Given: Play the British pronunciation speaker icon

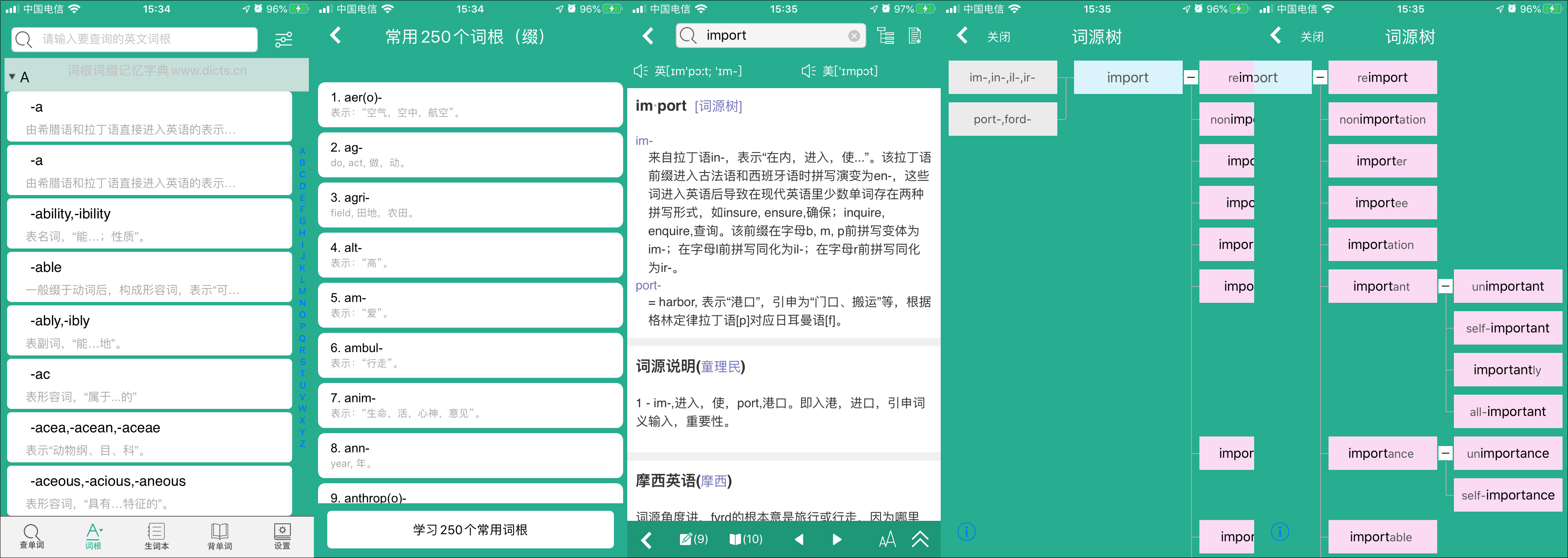Looking at the screenshot, I should click(x=640, y=71).
